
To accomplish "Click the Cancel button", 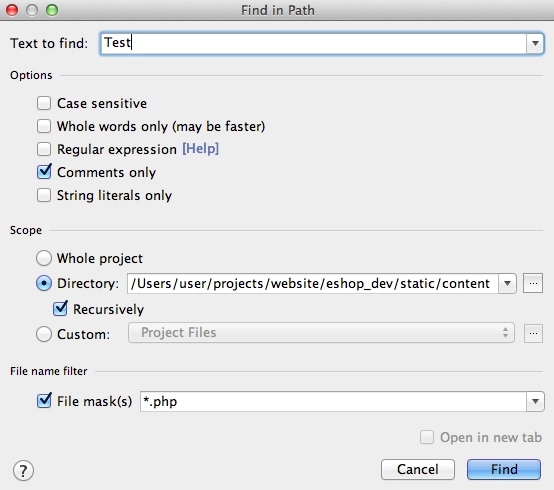I will pos(418,469).
